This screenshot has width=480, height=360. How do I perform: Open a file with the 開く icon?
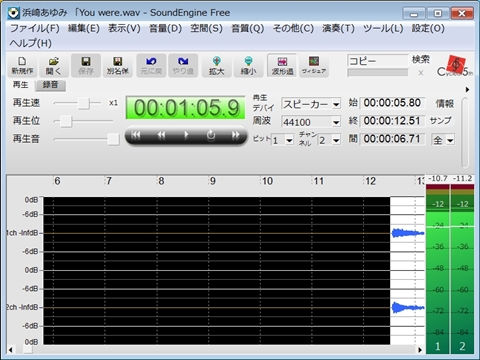(x=53, y=66)
